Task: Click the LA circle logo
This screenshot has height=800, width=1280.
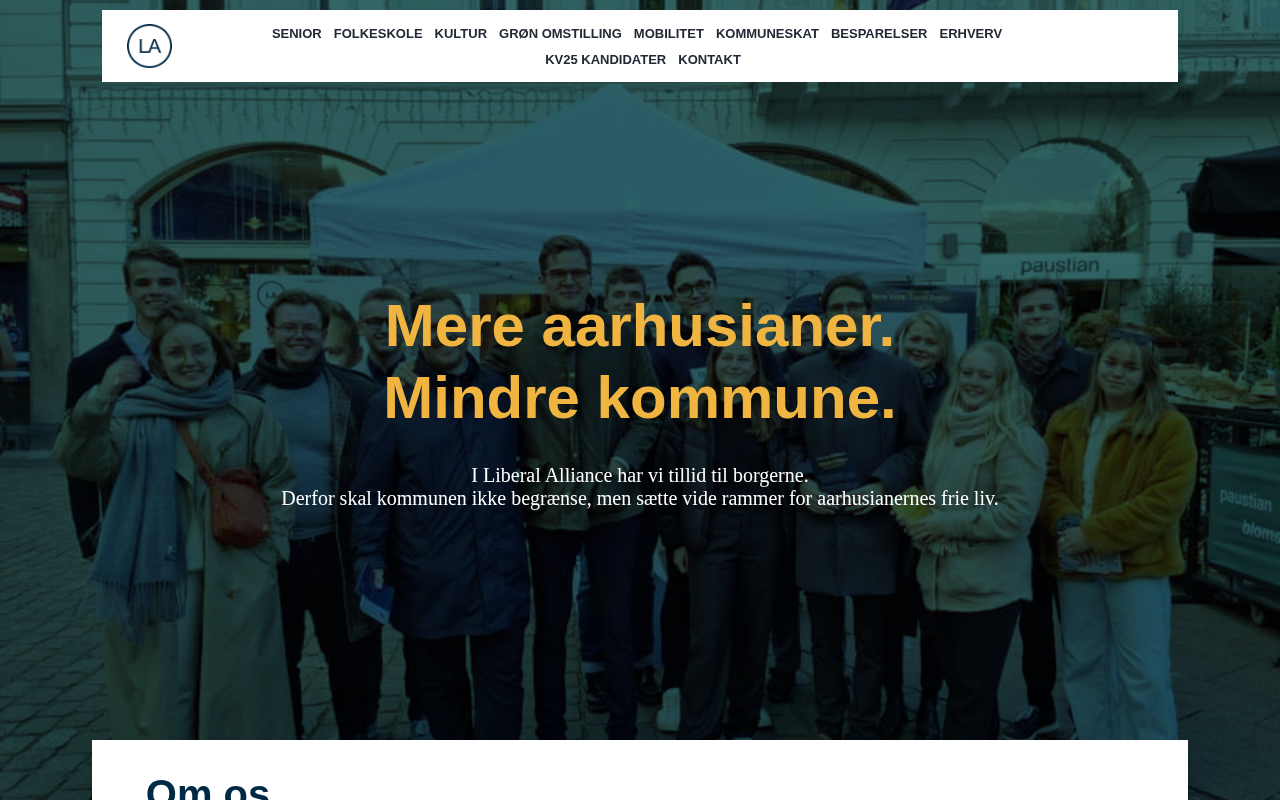Action: click(x=149, y=46)
